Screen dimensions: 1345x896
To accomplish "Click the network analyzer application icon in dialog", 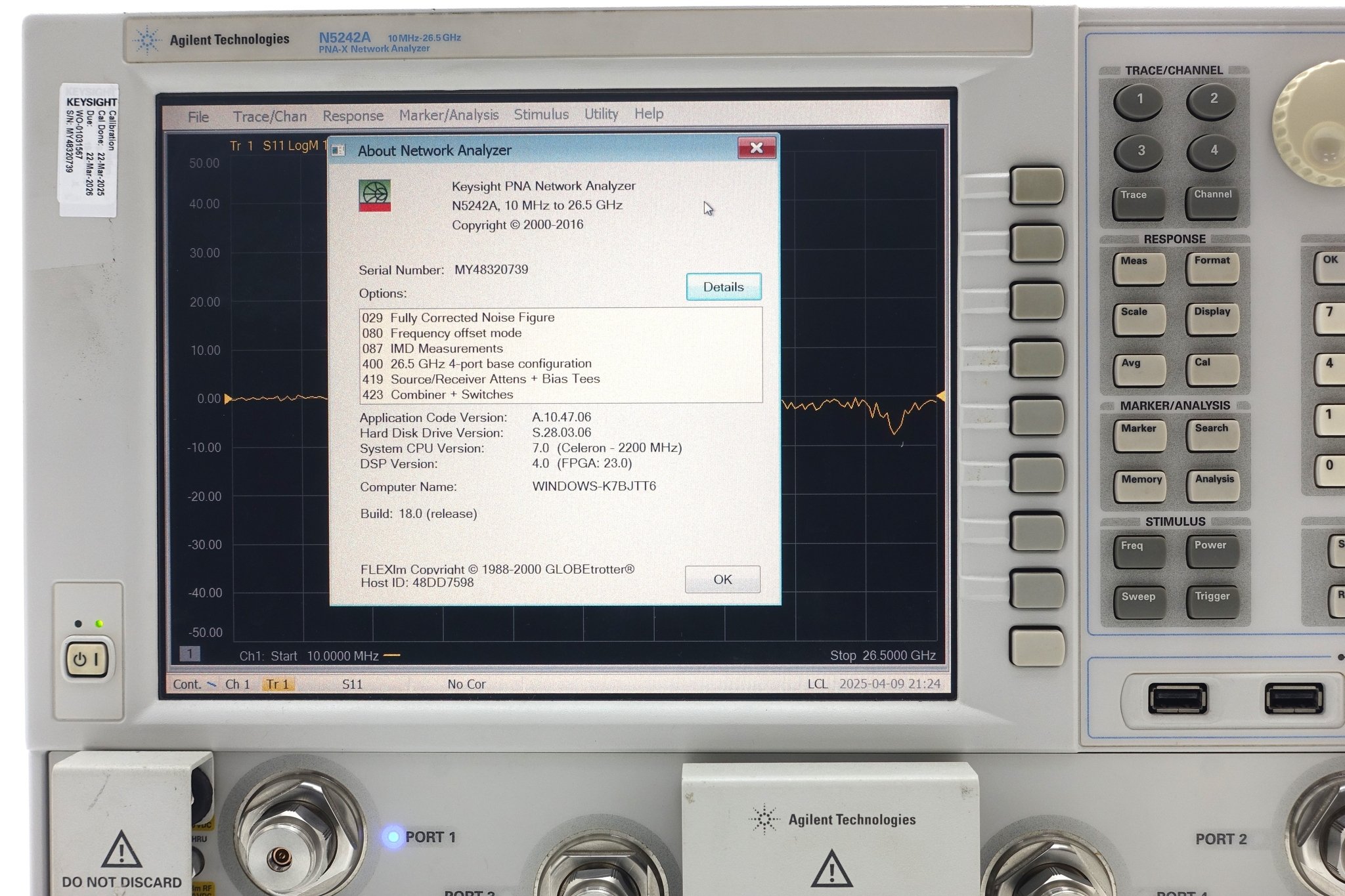I will click(x=374, y=196).
